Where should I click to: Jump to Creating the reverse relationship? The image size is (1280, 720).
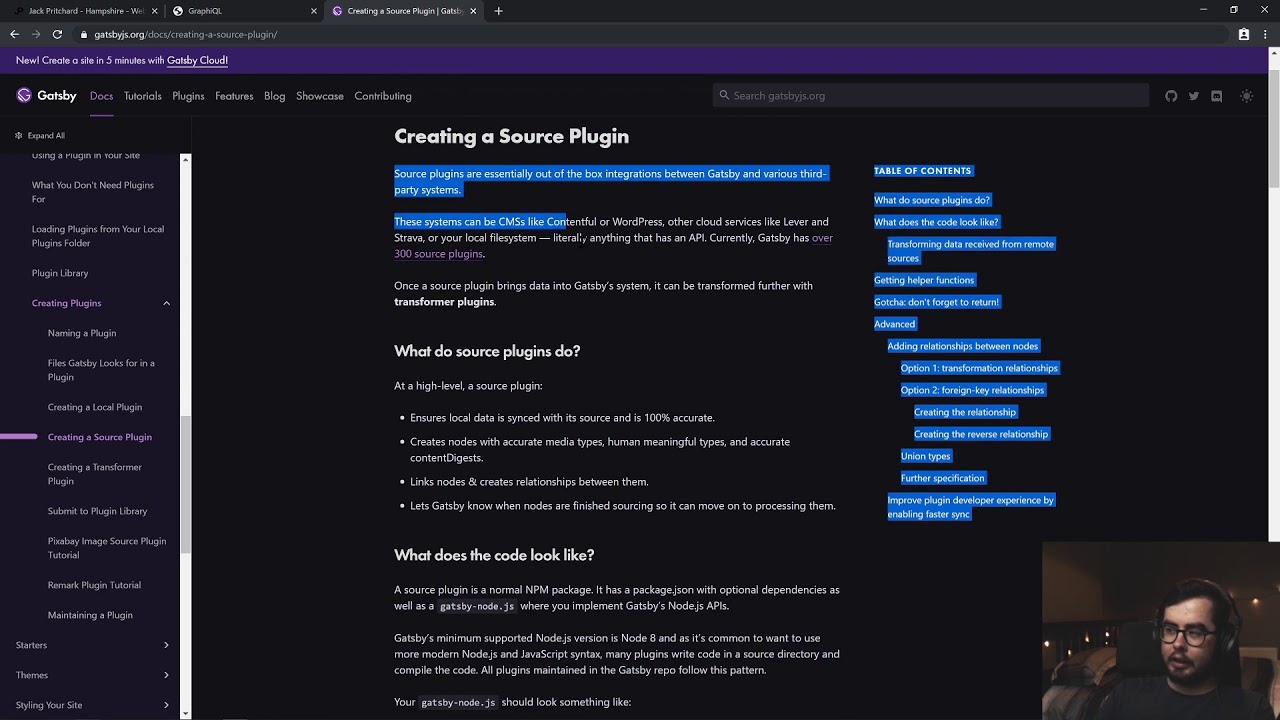[x=981, y=434]
